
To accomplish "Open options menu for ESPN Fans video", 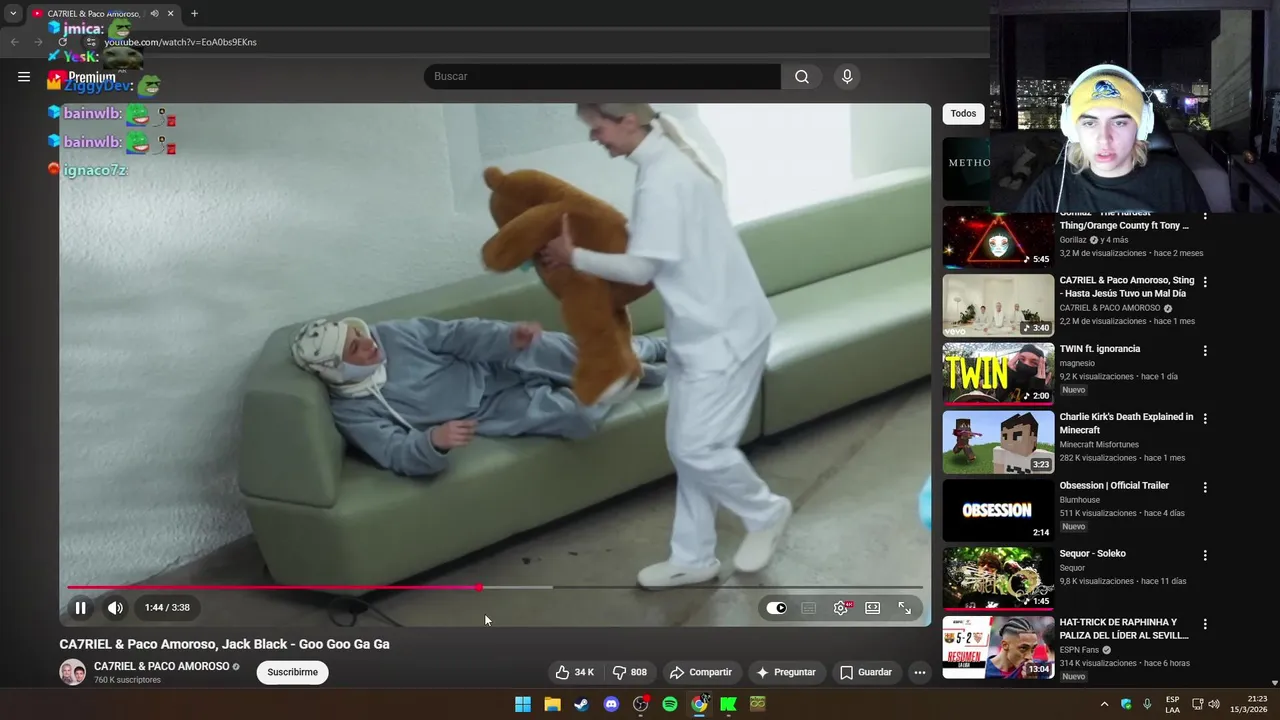I will pos(1205,623).
